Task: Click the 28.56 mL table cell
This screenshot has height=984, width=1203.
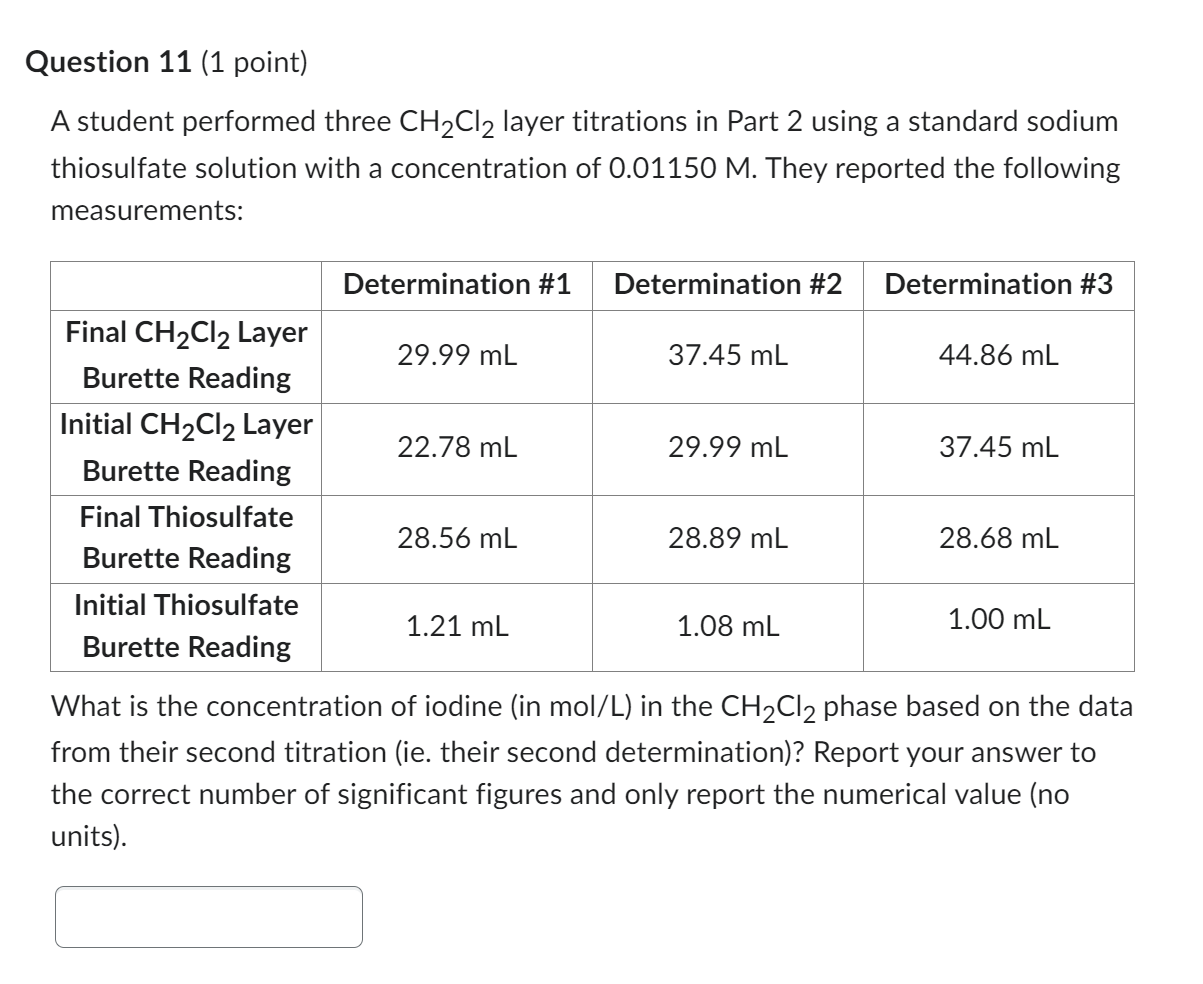Action: click(457, 538)
